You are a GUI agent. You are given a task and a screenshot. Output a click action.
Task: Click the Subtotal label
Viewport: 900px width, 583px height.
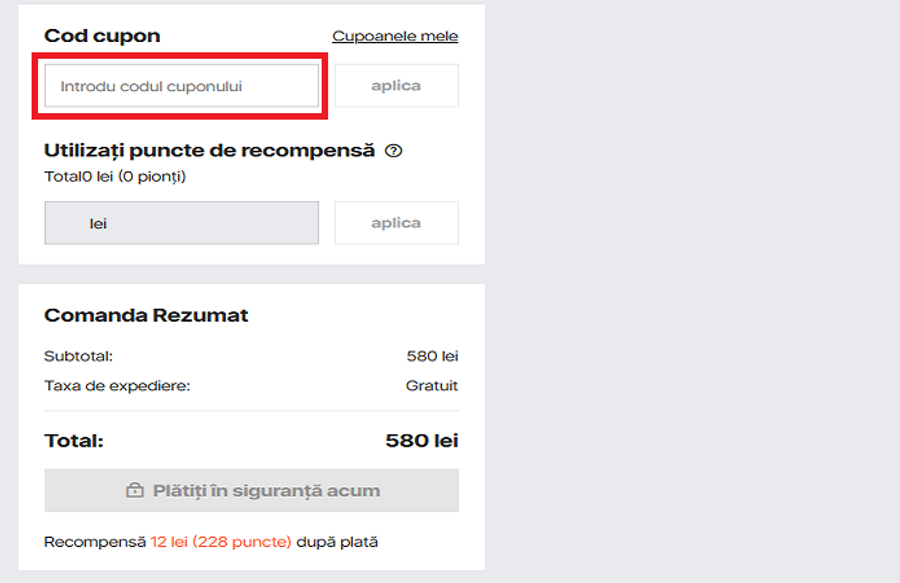coord(78,356)
